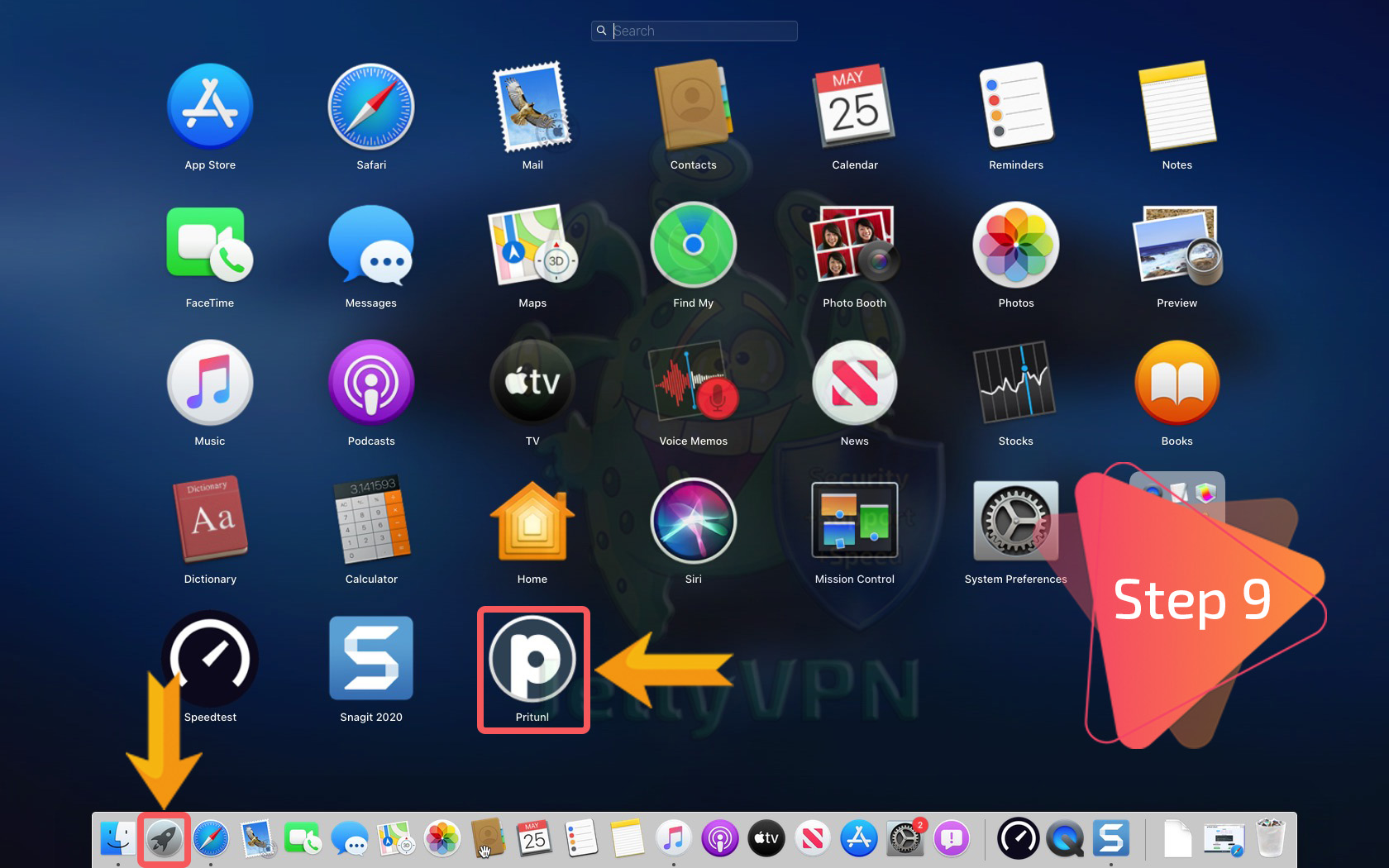Start the Podcasts app

click(x=370, y=383)
